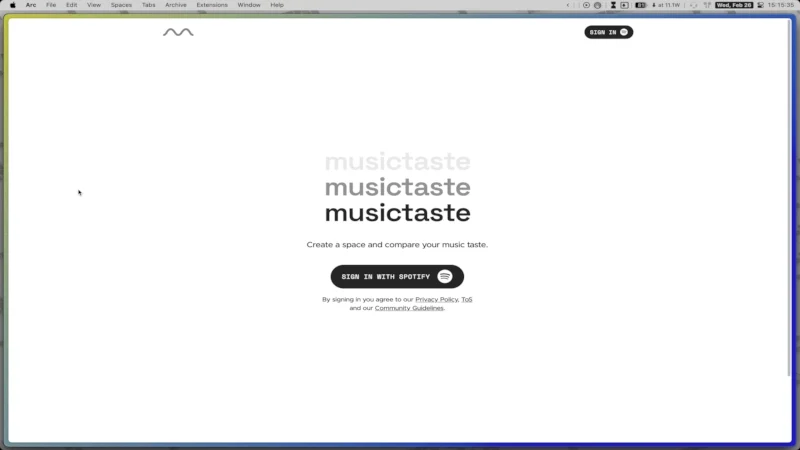Open the Arc application menu
Viewport: 800px width, 450px height.
31,5
